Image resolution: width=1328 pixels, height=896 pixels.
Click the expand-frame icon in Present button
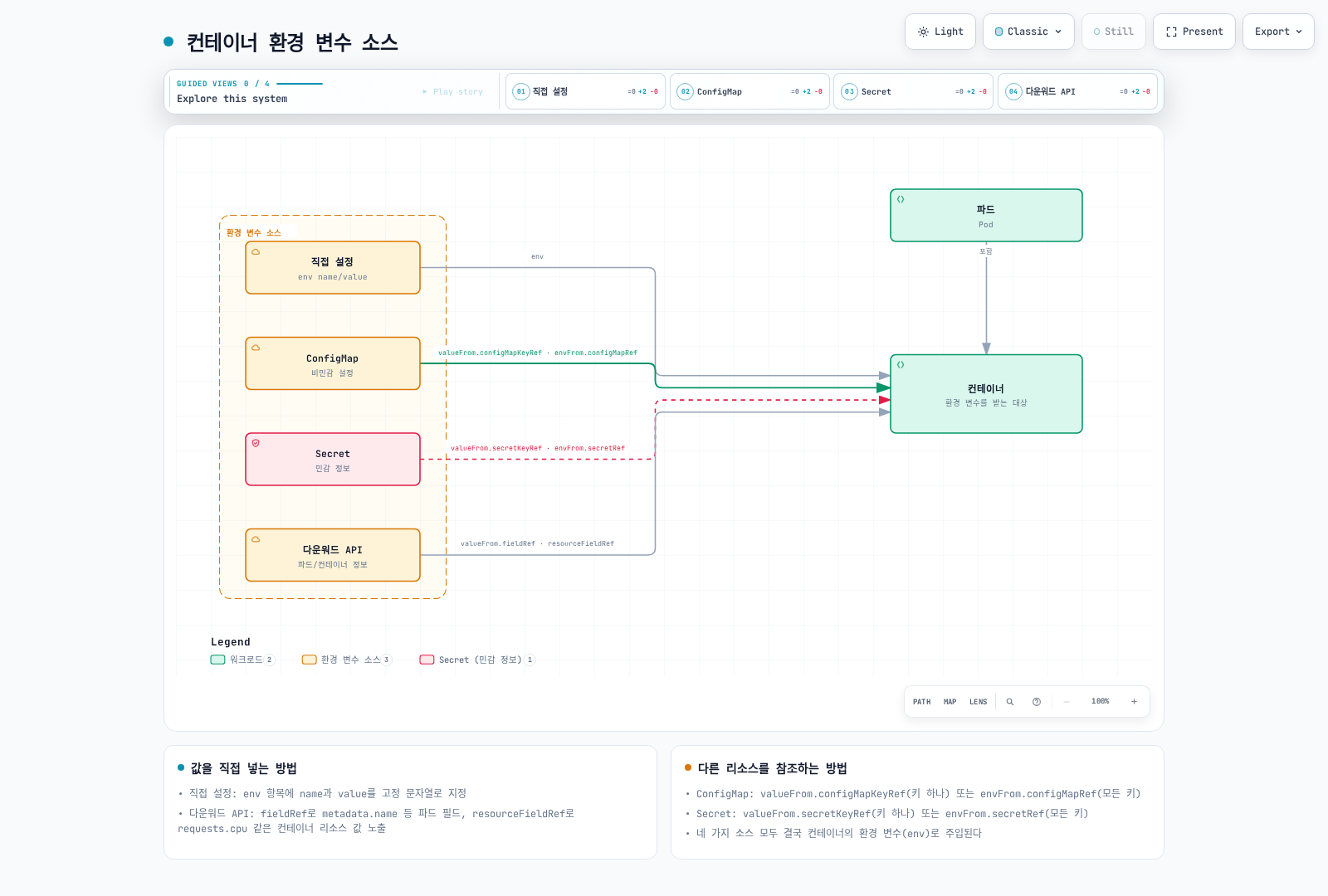[x=1171, y=32]
